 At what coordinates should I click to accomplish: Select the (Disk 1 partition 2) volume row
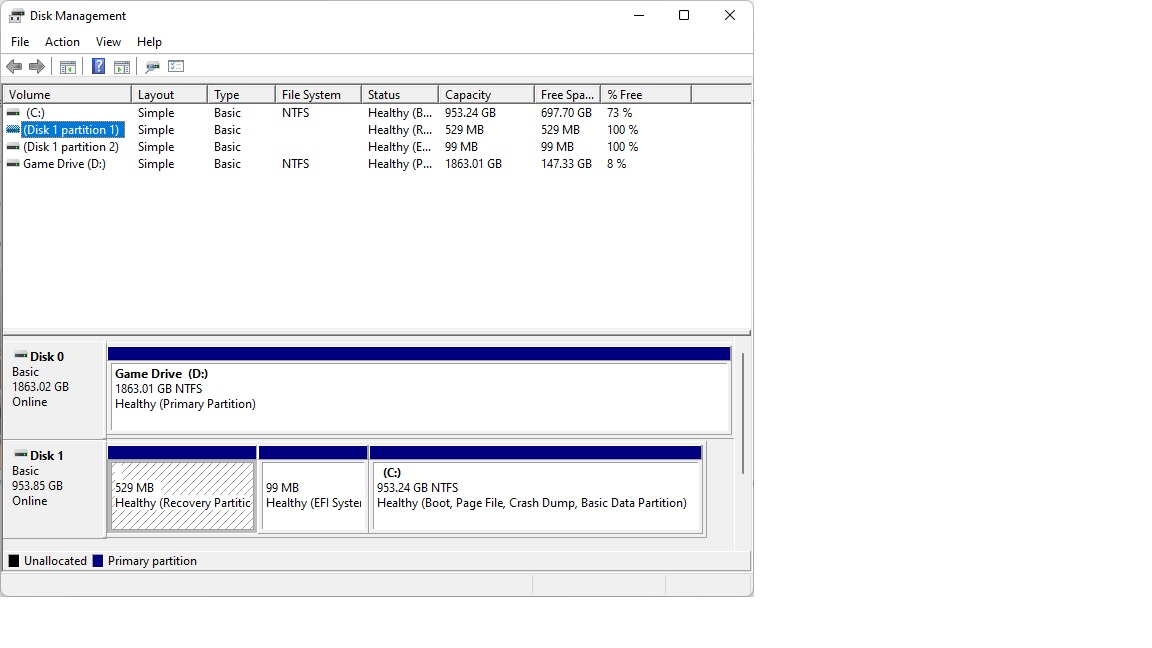tap(71, 147)
